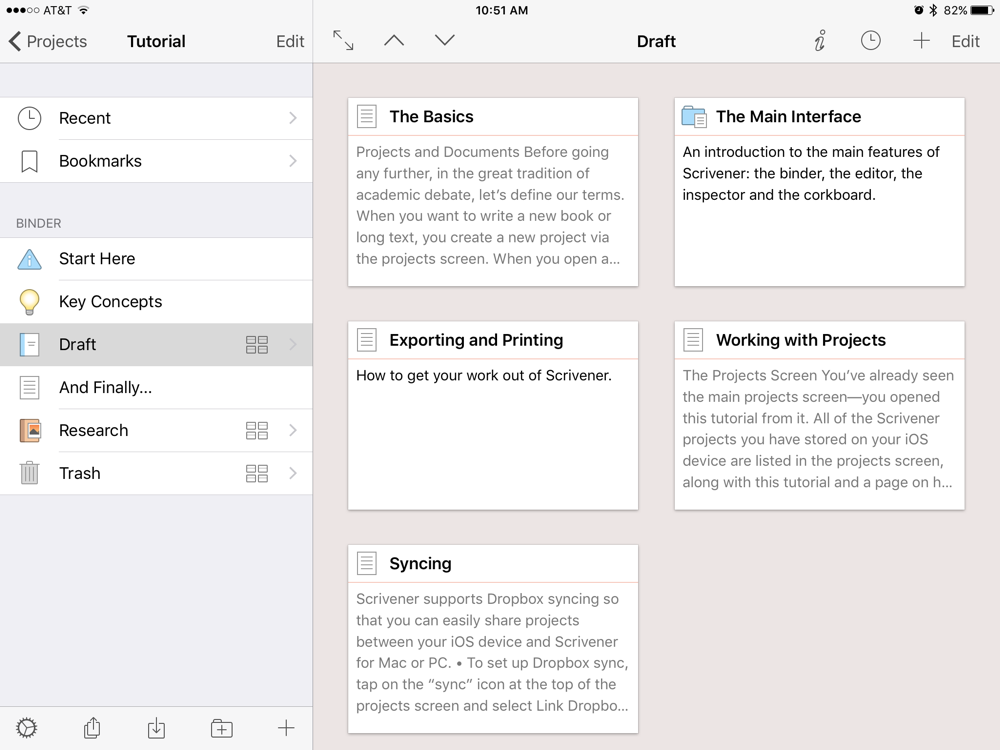The width and height of the screenshot is (1000, 750).
Task: Open corkboard view for Research row
Action: (257, 430)
